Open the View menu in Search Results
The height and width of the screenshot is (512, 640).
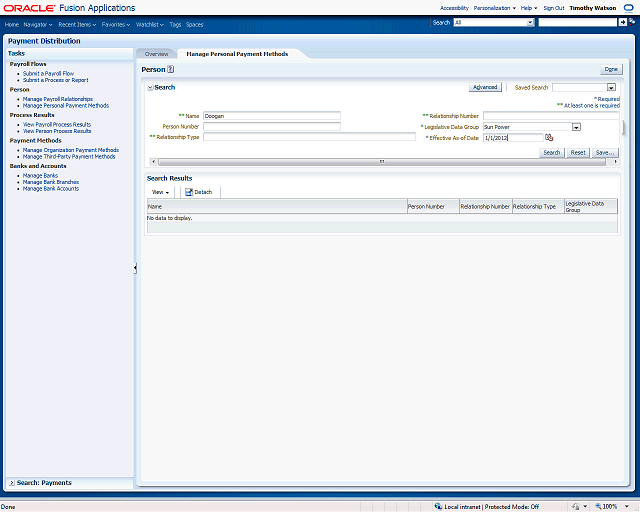160,191
